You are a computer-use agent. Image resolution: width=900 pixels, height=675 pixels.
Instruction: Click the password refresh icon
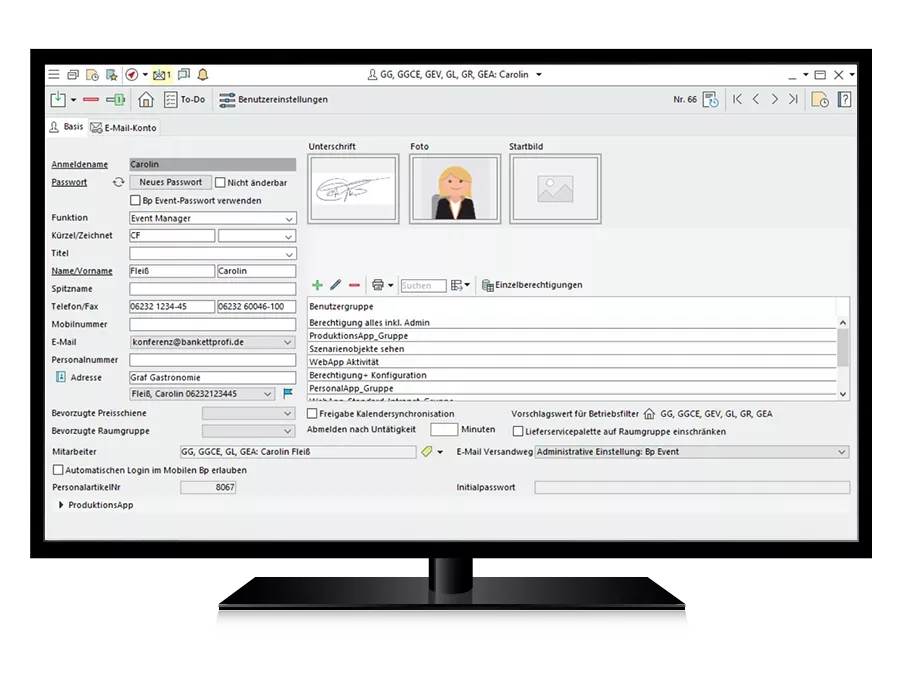pyautogui.click(x=118, y=183)
